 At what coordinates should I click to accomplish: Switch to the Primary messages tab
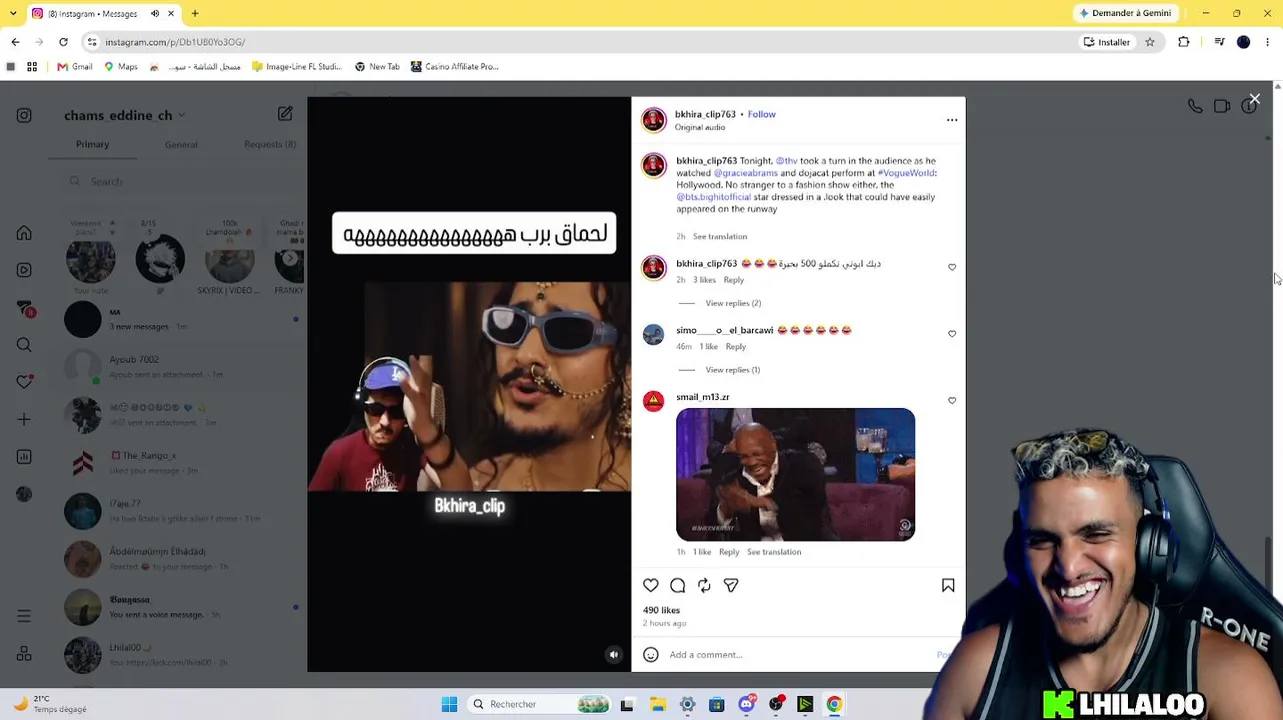92,144
